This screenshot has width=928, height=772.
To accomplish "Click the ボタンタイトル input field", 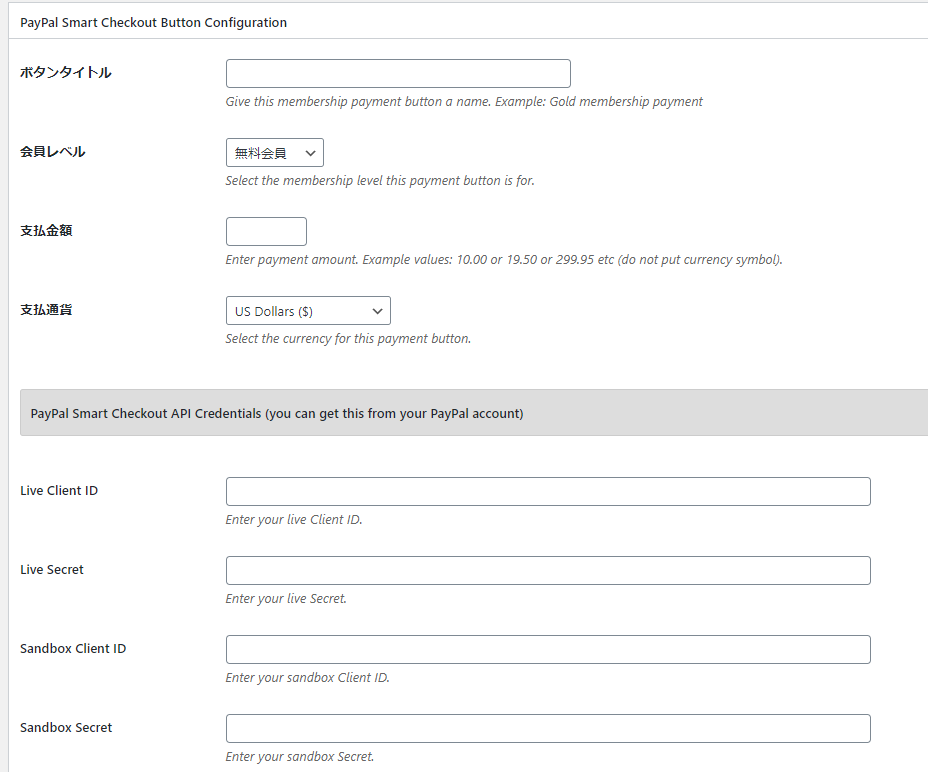I will 398,73.
